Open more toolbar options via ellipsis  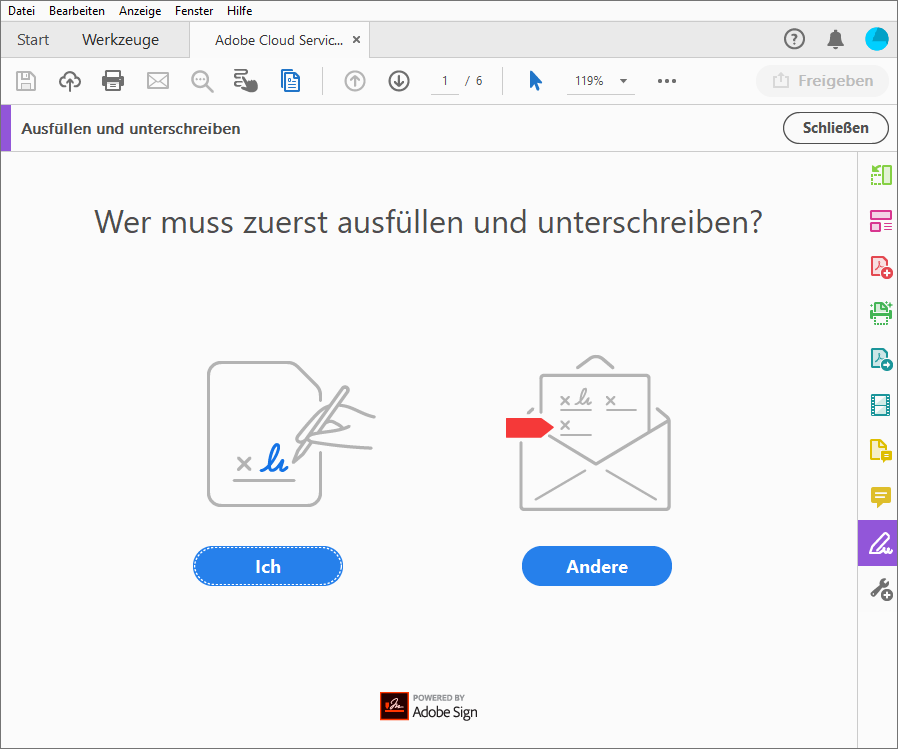[666, 81]
